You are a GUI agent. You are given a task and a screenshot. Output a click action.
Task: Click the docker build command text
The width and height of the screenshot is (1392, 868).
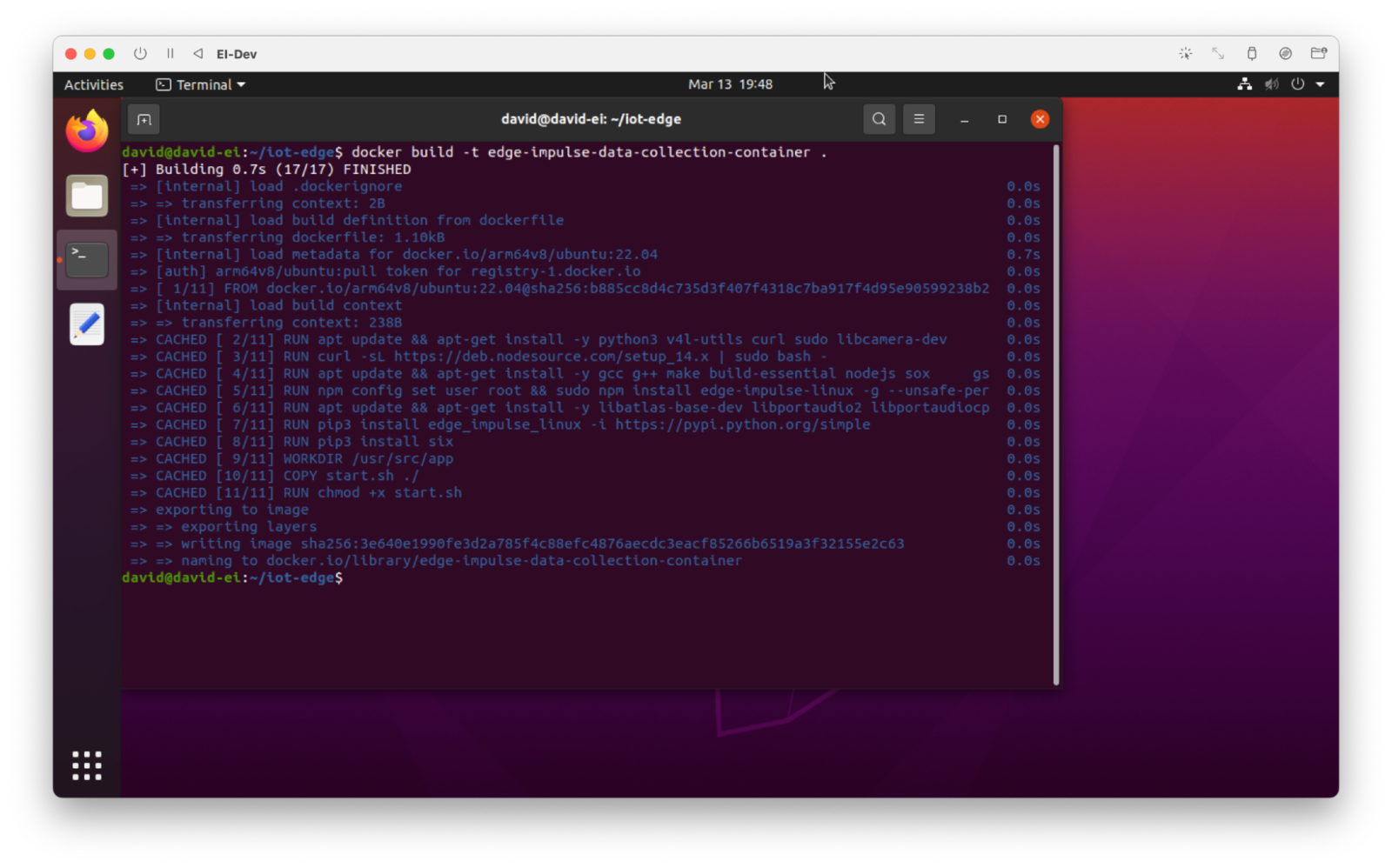589,152
